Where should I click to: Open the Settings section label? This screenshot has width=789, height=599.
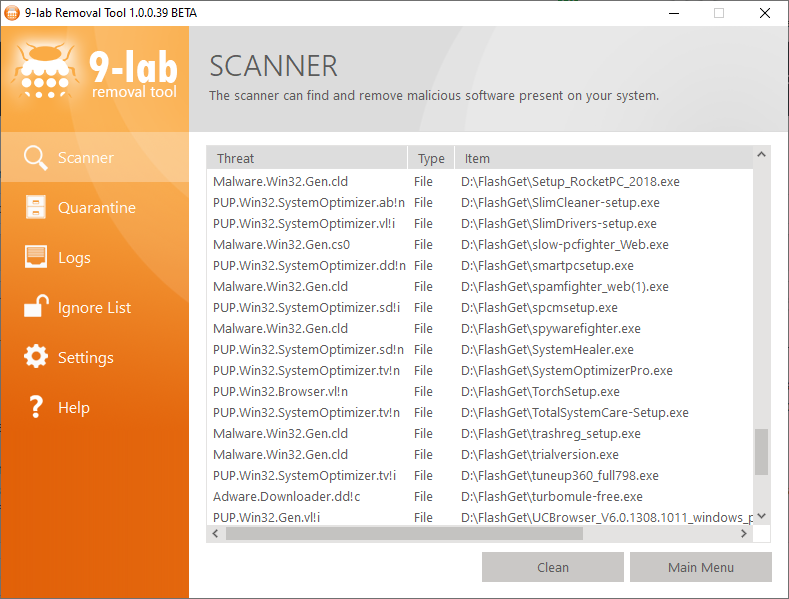click(x=86, y=357)
